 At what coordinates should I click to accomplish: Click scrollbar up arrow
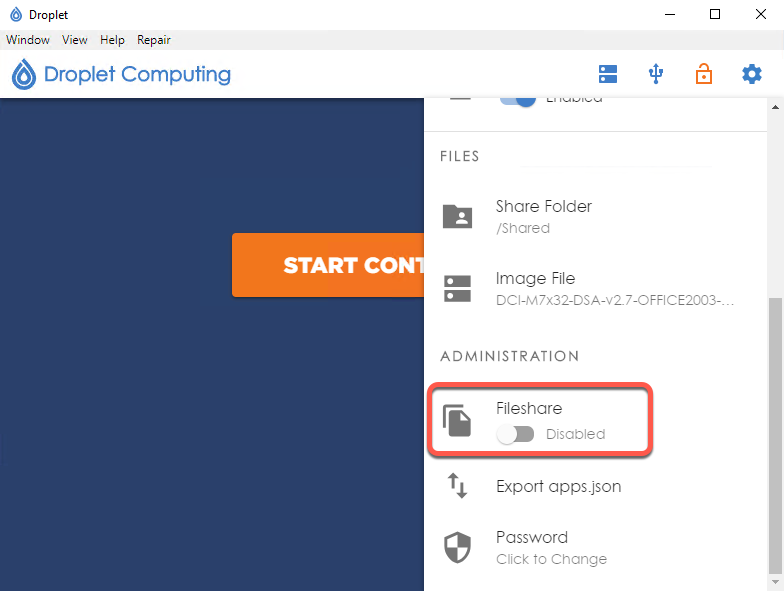click(776, 106)
